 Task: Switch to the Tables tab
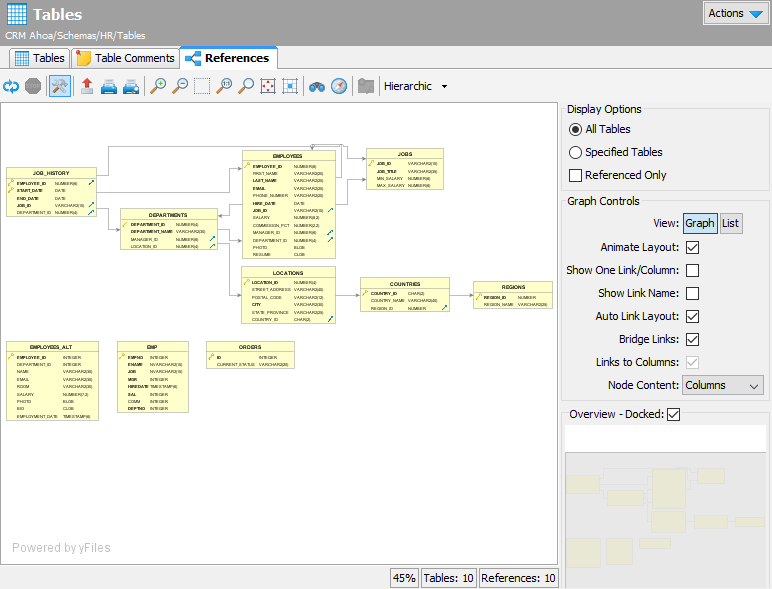tap(39, 58)
